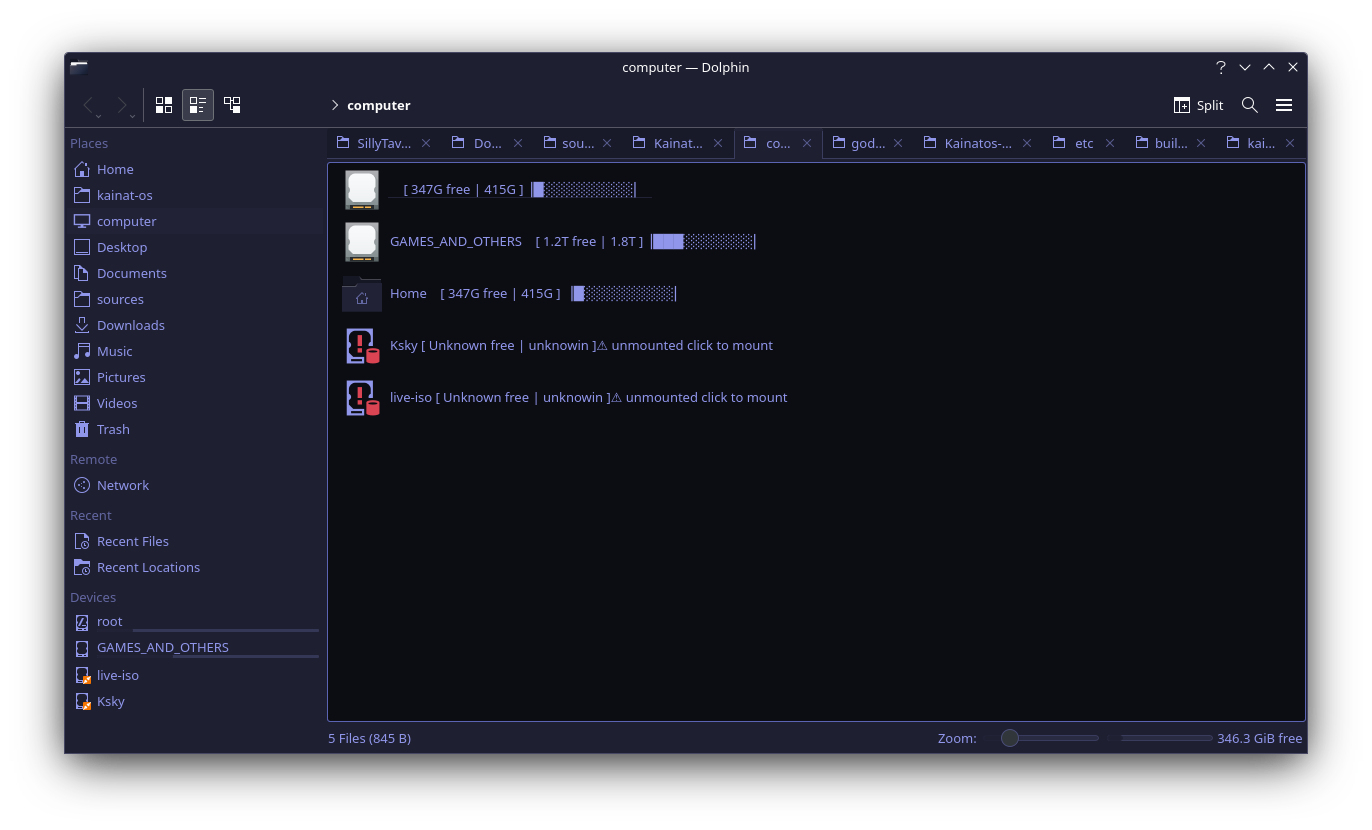Close the active co... tab
The width and height of the screenshot is (1372, 830).
[805, 143]
